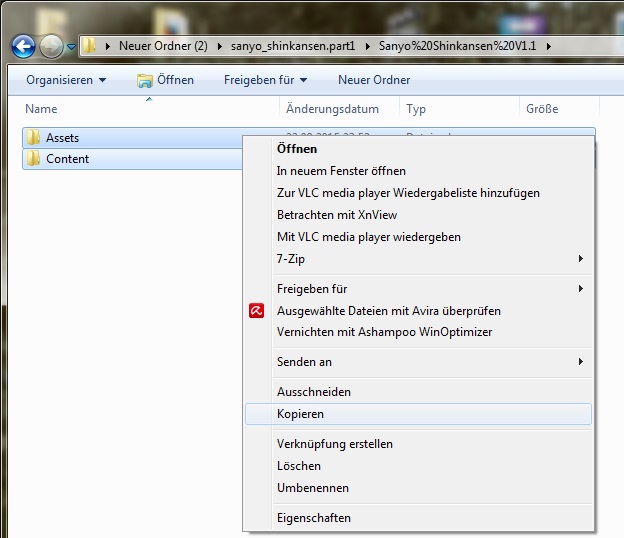Choose Ausschneiden in context menu
This screenshot has width=624, height=538.
coord(418,392)
